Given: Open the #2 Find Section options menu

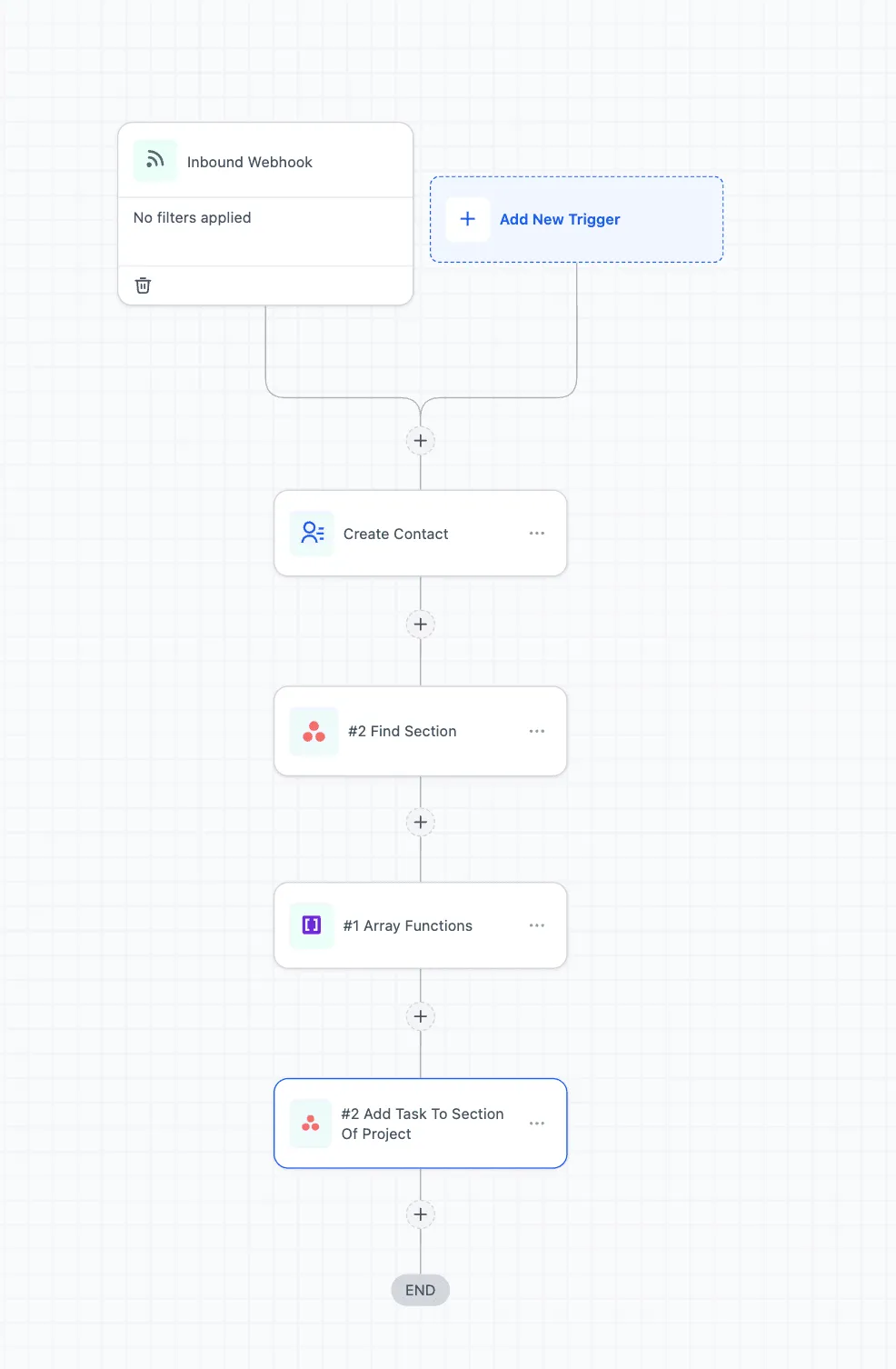Looking at the screenshot, I should pos(537,731).
